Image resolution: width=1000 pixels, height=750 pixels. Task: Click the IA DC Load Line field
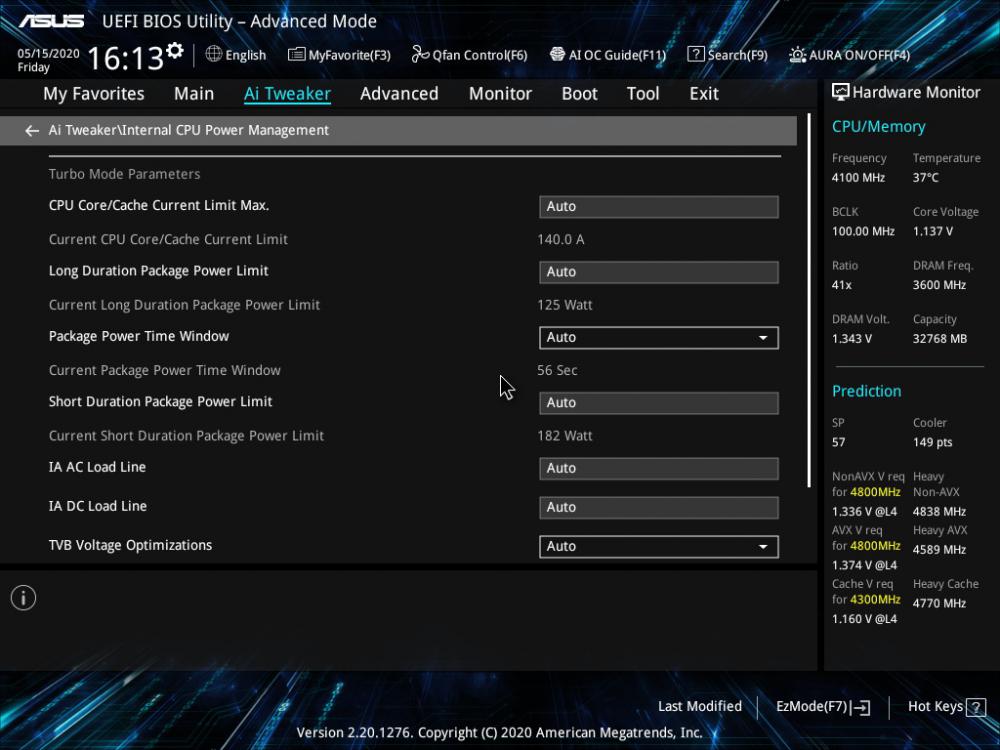point(659,508)
